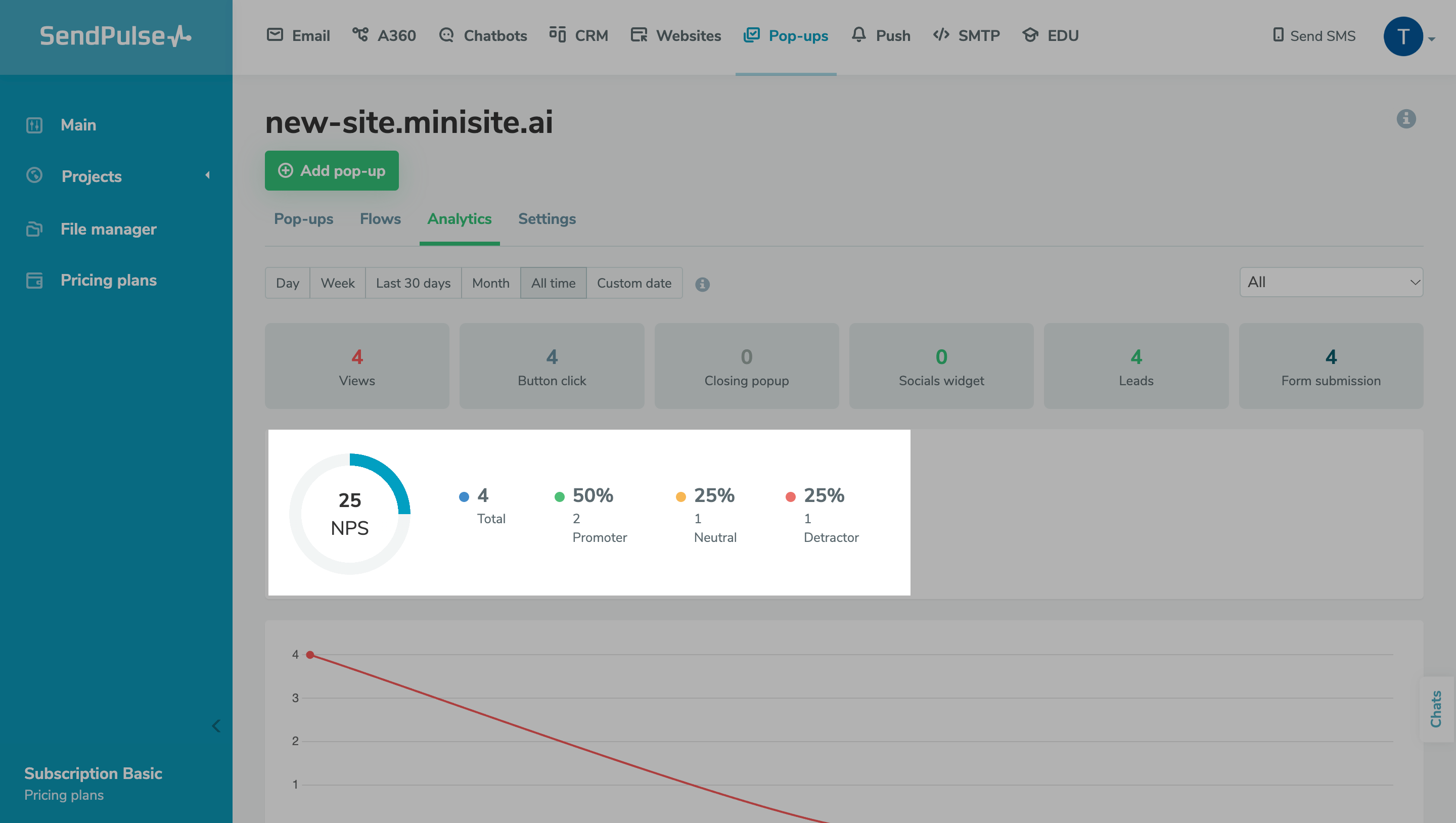Click the Main sidebar icon
Image resolution: width=1456 pixels, height=823 pixels.
point(34,125)
